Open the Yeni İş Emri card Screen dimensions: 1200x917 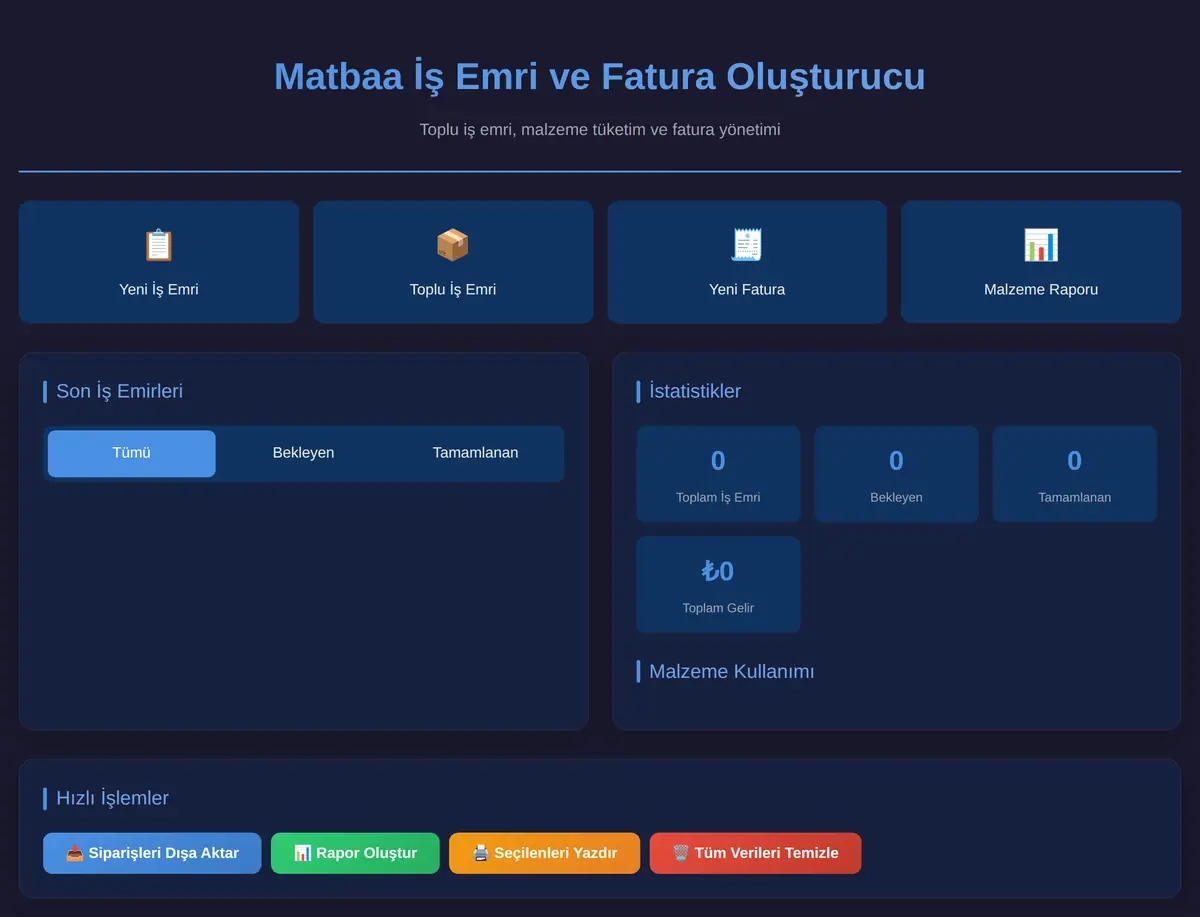point(159,262)
